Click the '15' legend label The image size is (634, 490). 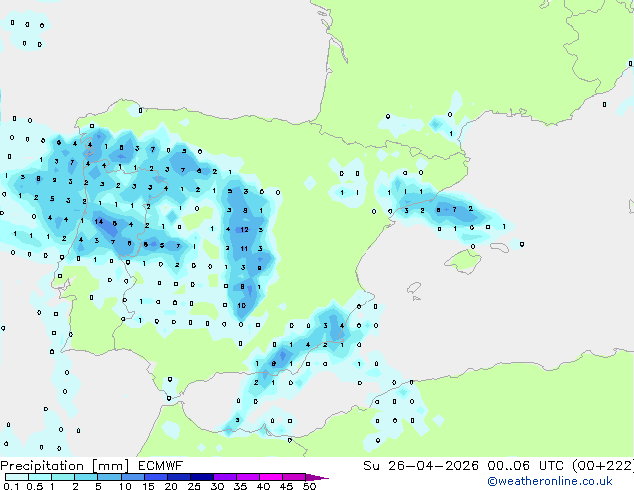148,486
